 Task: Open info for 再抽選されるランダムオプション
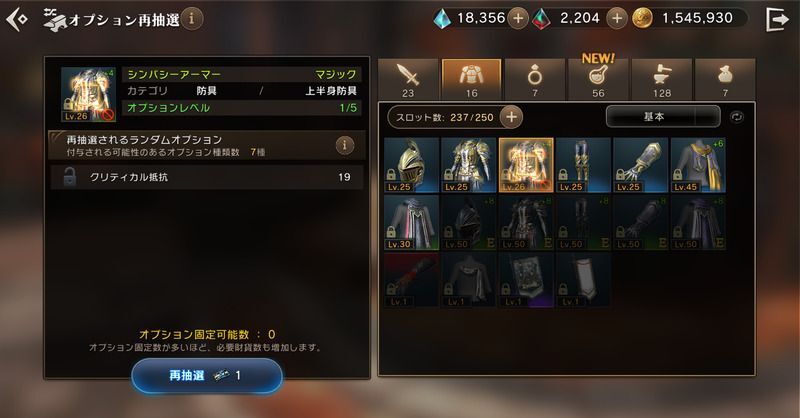[344, 145]
